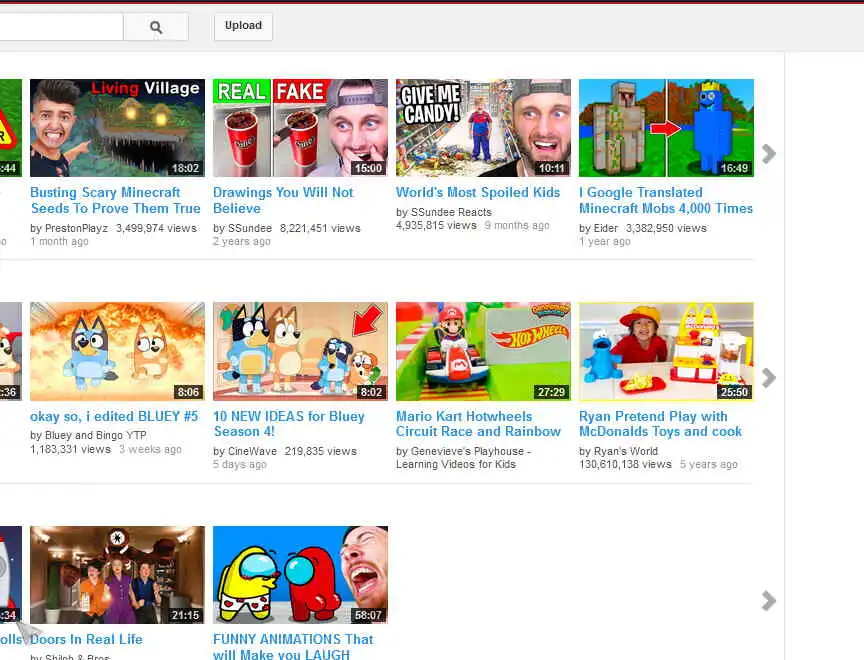This screenshot has height=660, width=864.
Task: Open title Busting Scary Minecraft Seeds
Action: point(115,201)
